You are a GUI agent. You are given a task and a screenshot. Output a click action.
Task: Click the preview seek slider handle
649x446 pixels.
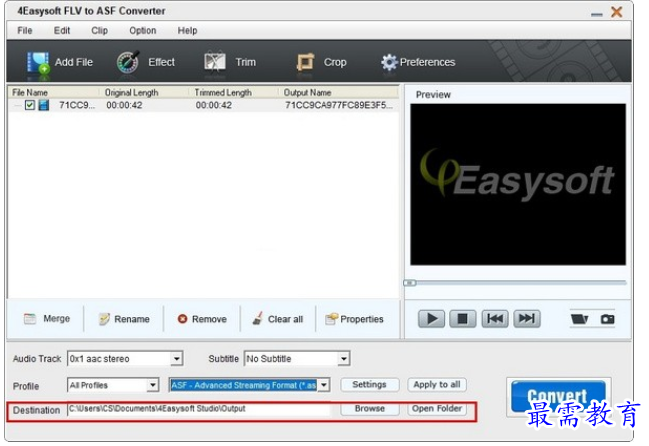click(x=410, y=283)
